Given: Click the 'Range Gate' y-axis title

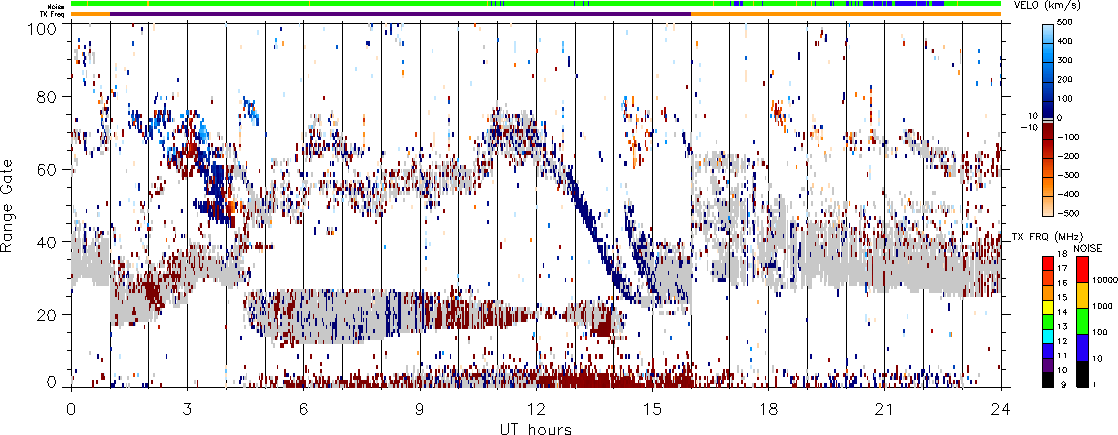Looking at the screenshot, I should (9, 205).
